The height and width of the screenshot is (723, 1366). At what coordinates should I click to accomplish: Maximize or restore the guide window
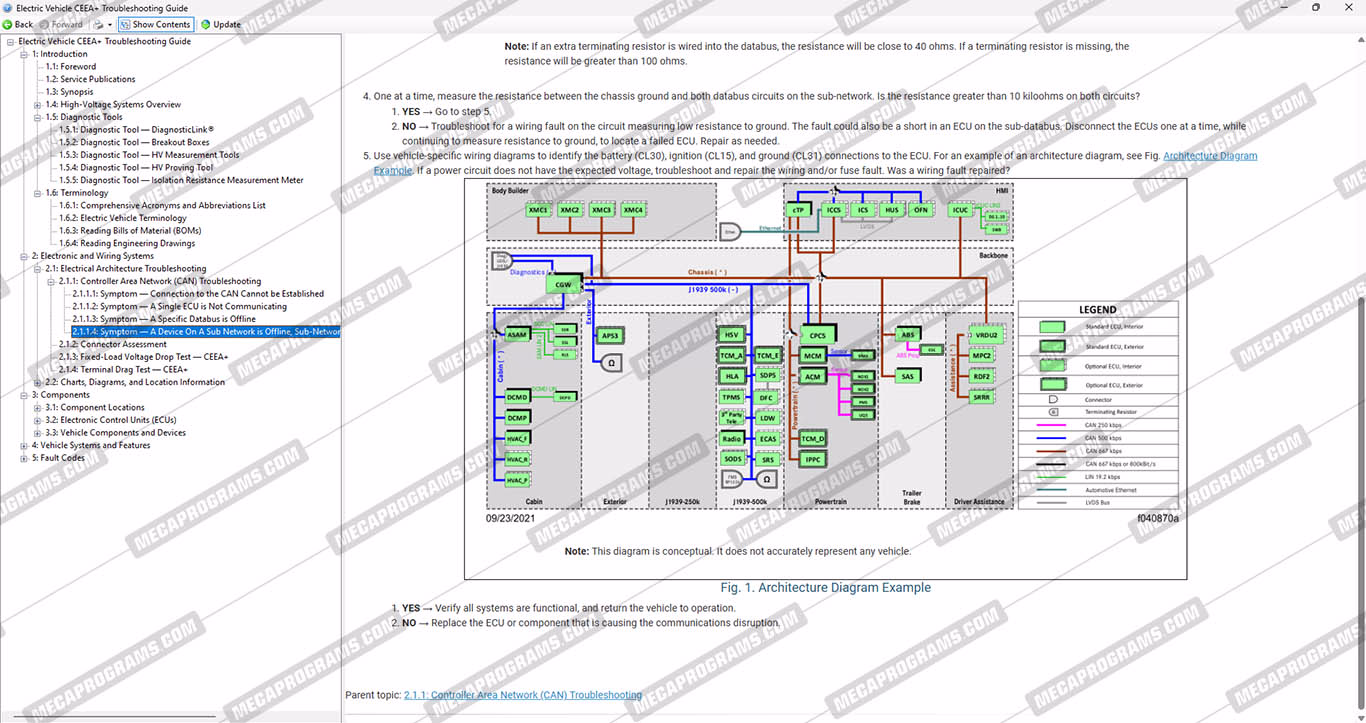[1316, 7]
